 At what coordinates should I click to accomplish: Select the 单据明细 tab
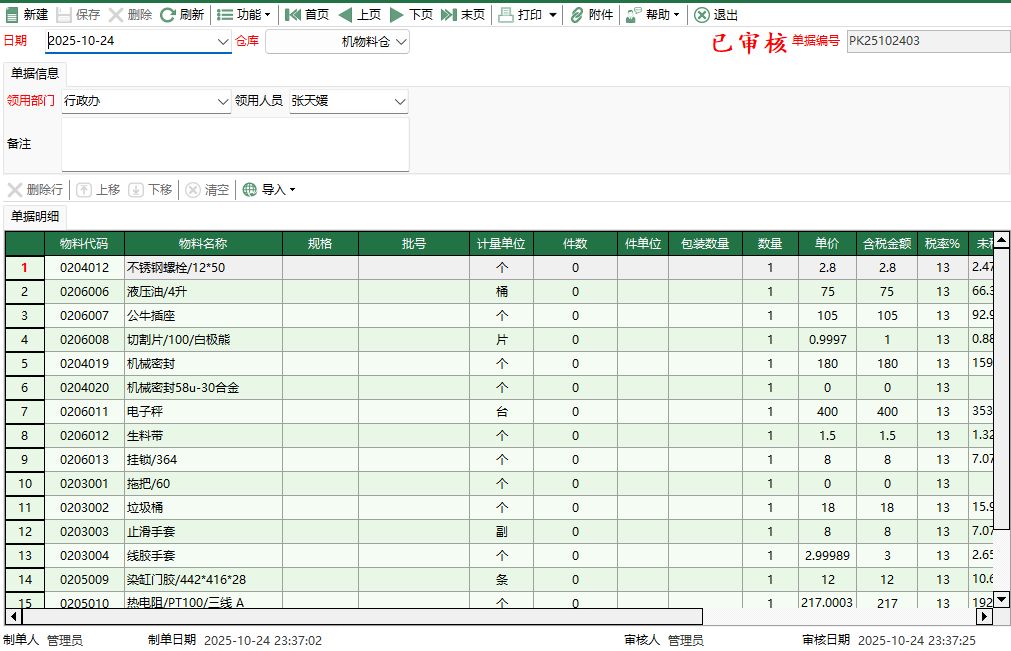[35, 215]
